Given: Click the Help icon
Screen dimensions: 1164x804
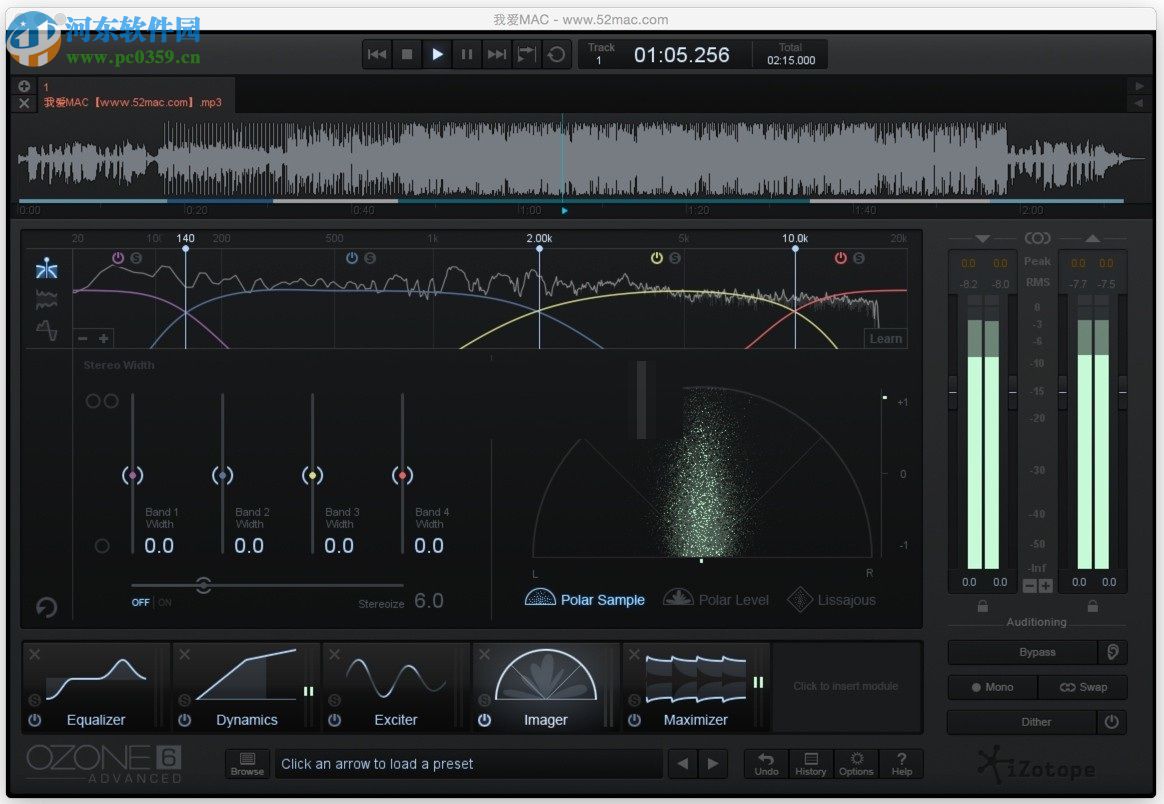Looking at the screenshot, I should tap(901, 763).
